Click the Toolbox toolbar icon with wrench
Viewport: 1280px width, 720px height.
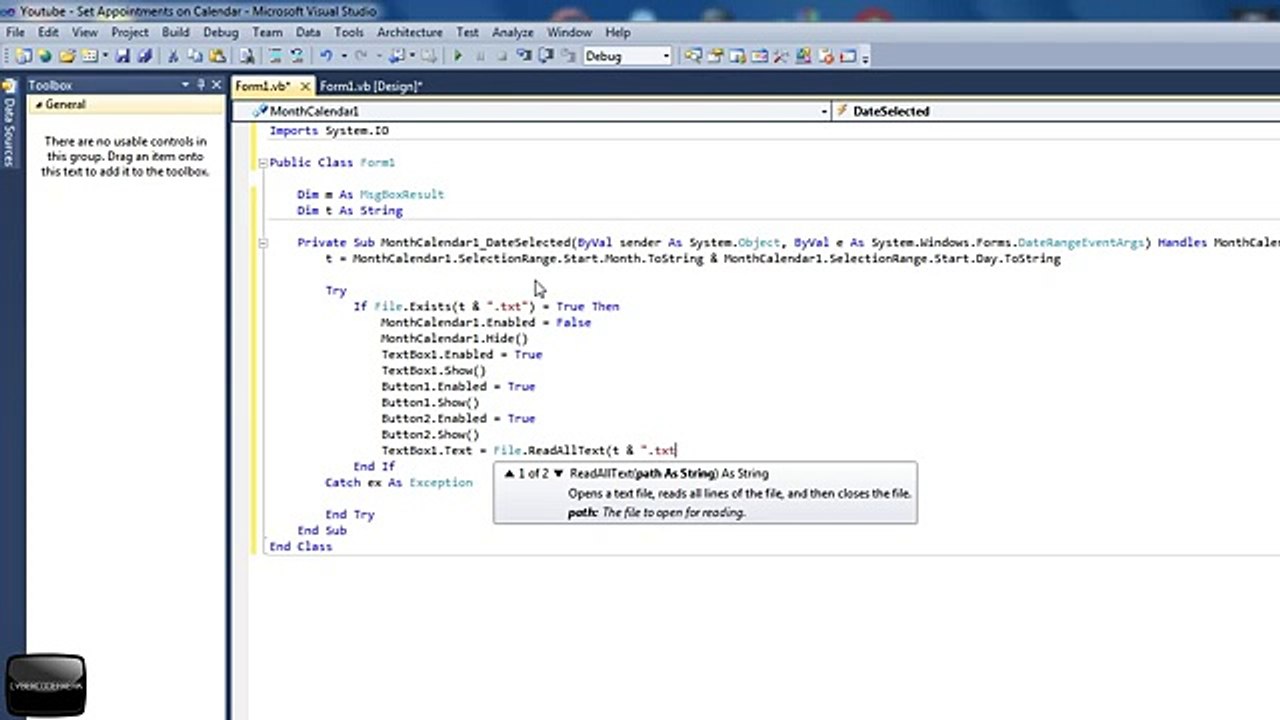[780, 56]
